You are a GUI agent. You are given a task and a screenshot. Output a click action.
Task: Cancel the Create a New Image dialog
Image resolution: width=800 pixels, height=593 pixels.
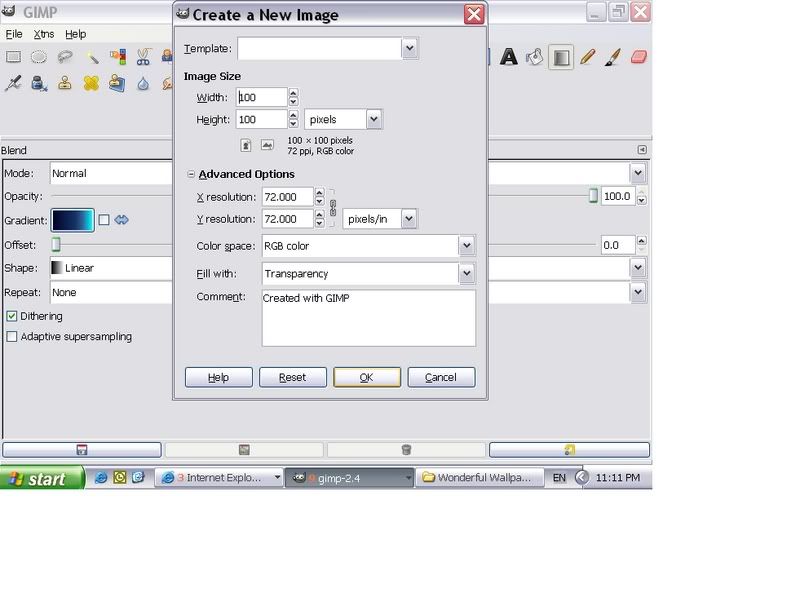click(441, 377)
